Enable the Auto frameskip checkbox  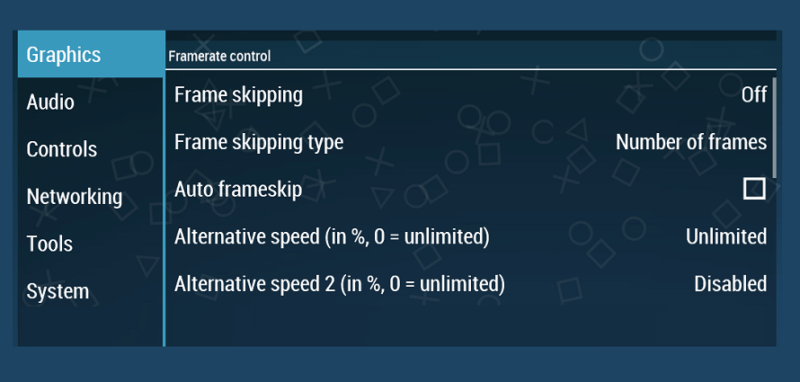click(754, 189)
